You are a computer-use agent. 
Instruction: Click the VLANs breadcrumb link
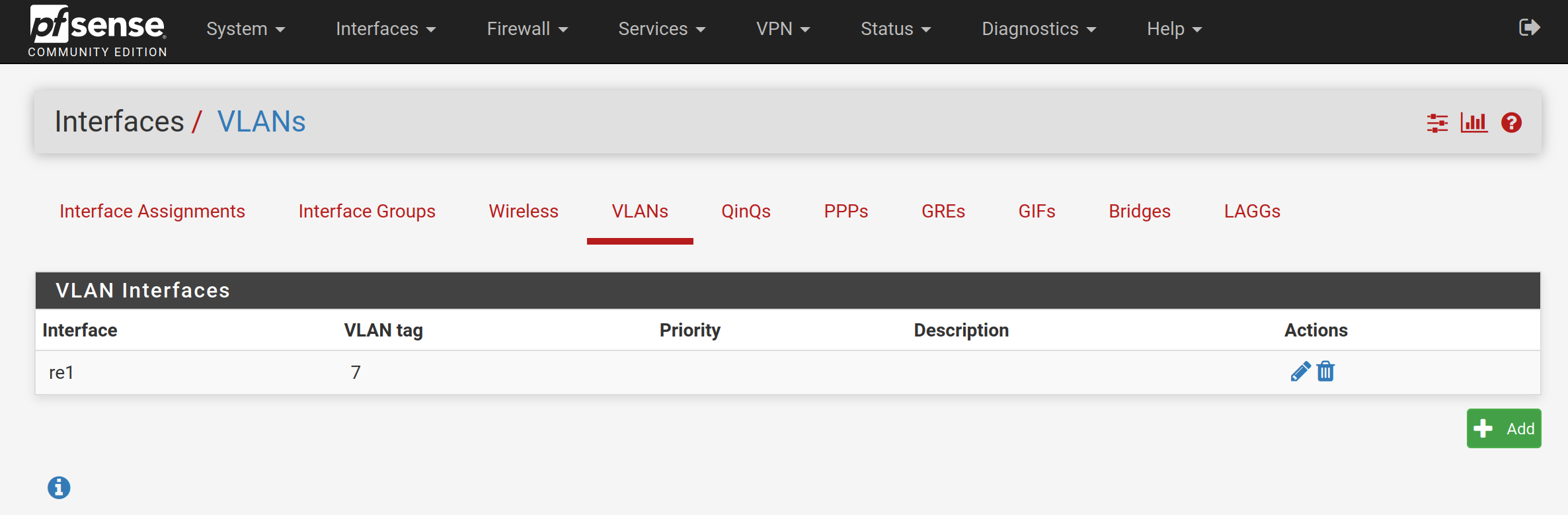point(261,122)
